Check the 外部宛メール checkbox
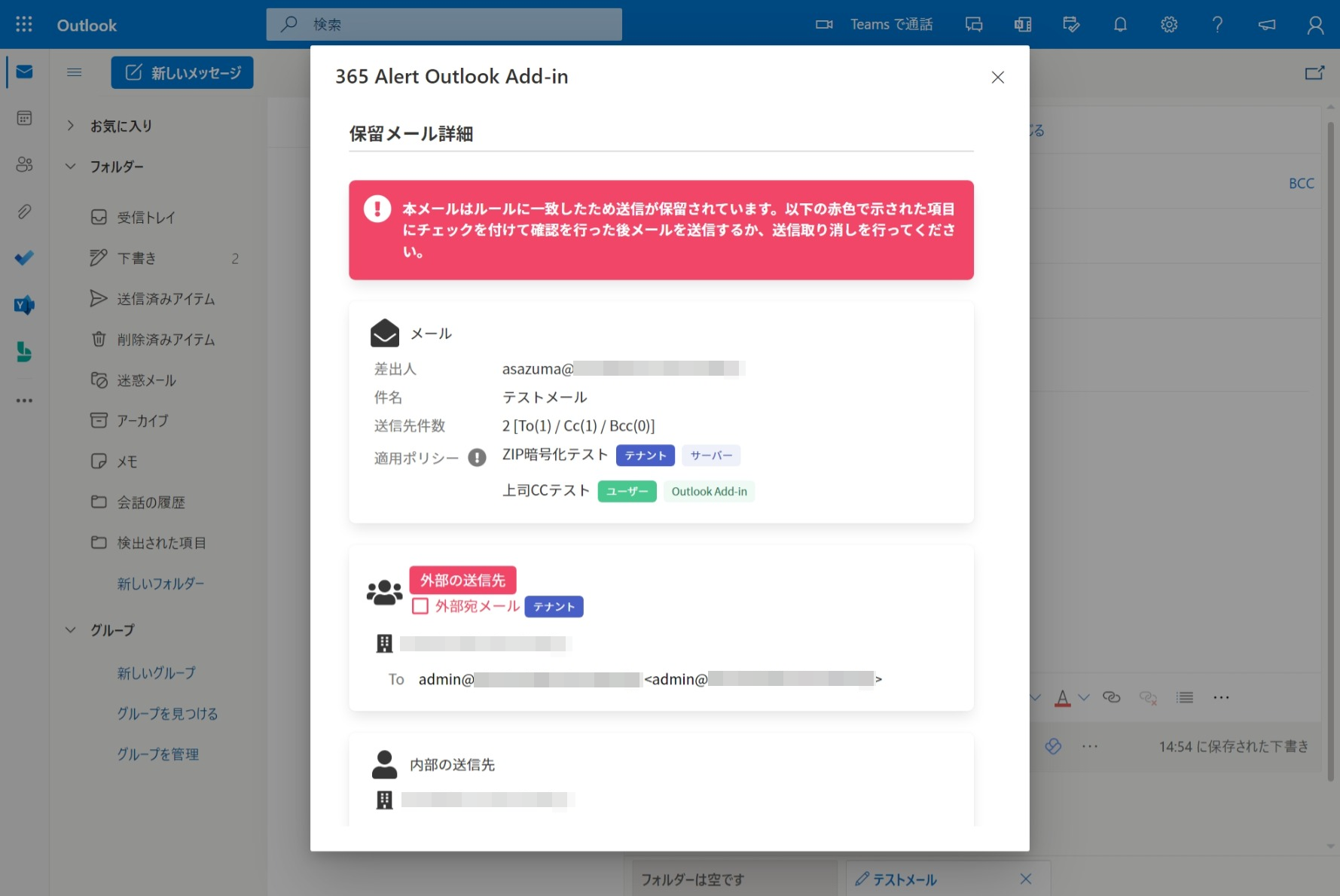1340x896 pixels. (420, 606)
